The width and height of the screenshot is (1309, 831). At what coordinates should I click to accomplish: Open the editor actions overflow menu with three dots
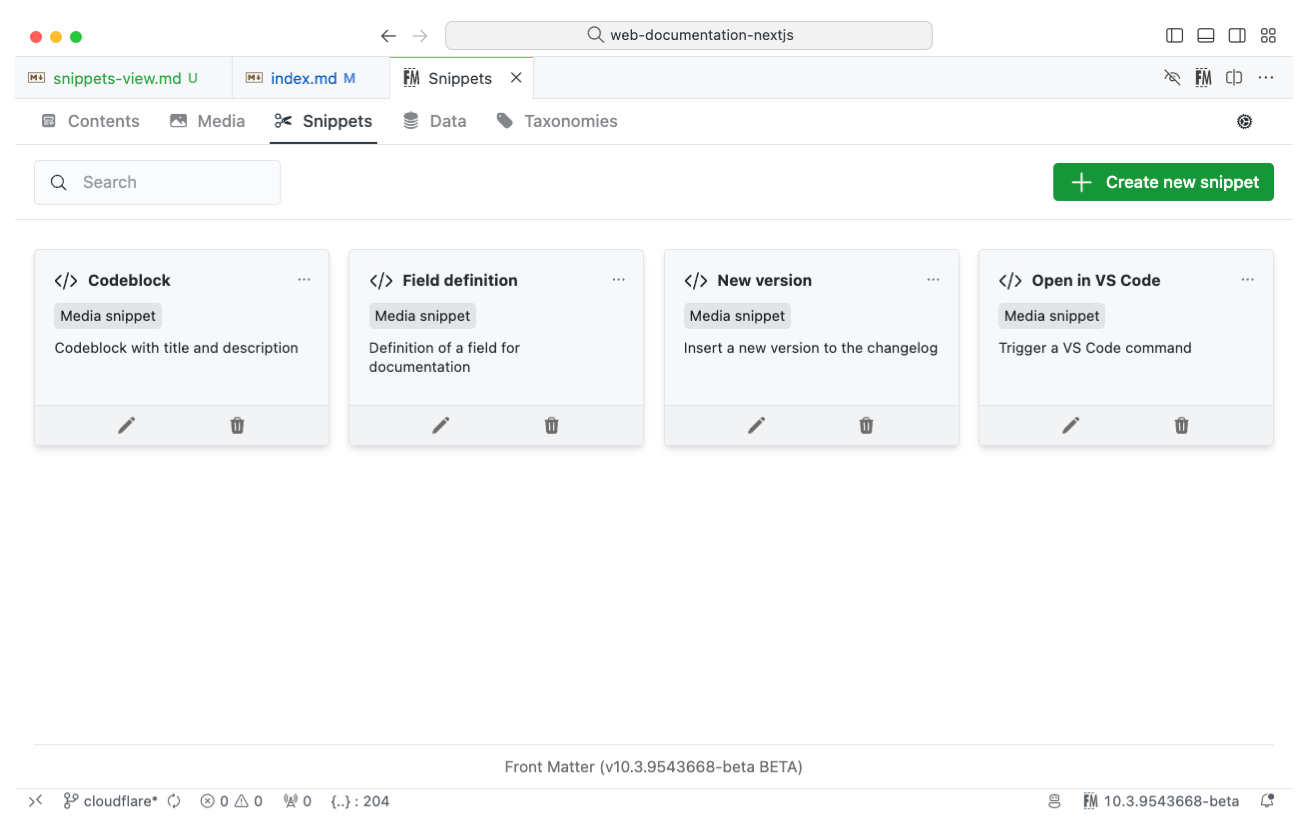pyautogui.click(x=1266, y=77)
